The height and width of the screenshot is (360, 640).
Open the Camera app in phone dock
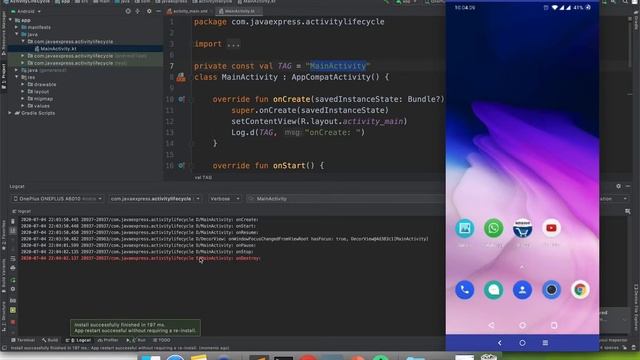(x=551, y=290)
